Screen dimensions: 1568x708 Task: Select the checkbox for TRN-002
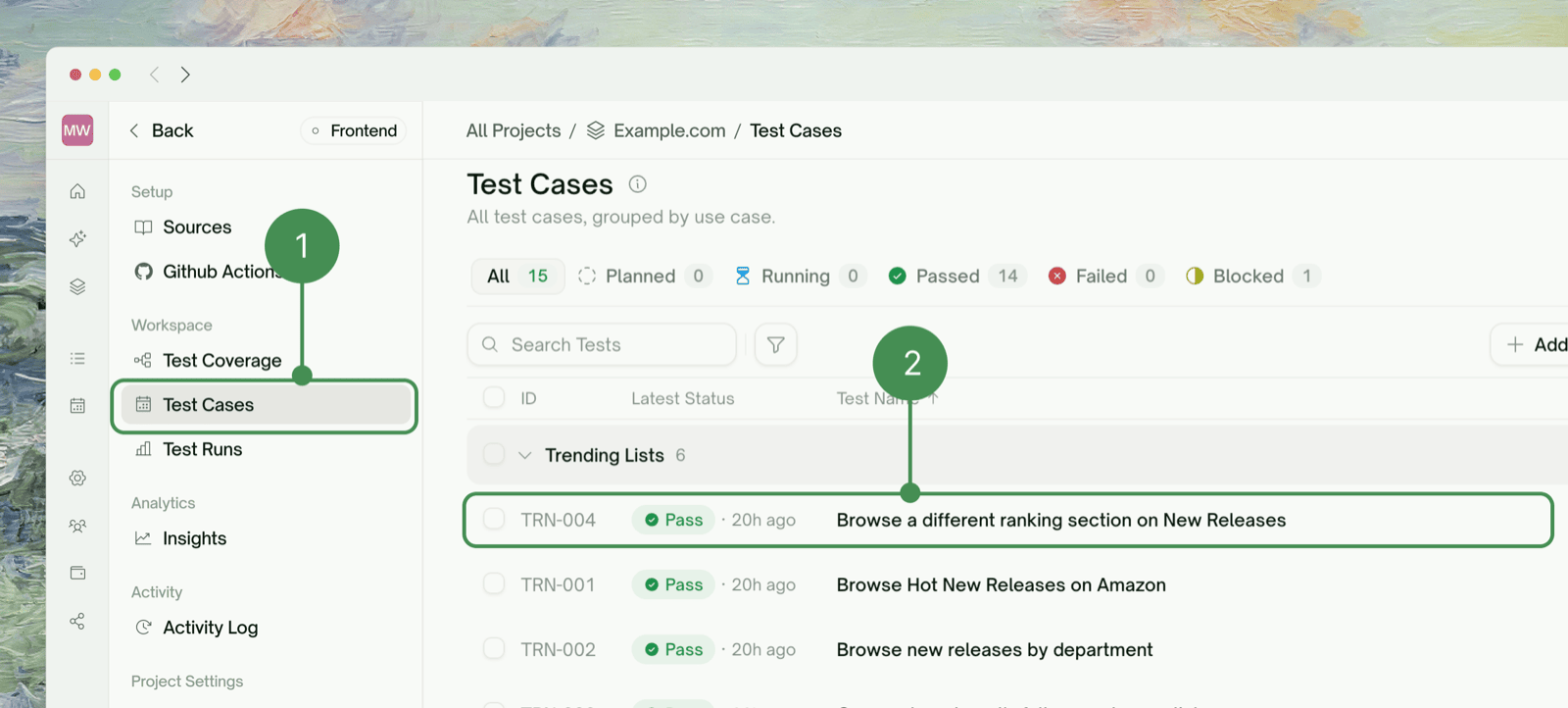coord(494,648)
